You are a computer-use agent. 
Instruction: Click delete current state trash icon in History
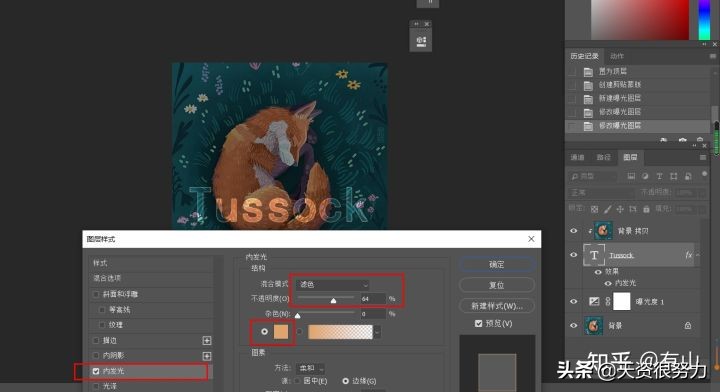(700, 140)
